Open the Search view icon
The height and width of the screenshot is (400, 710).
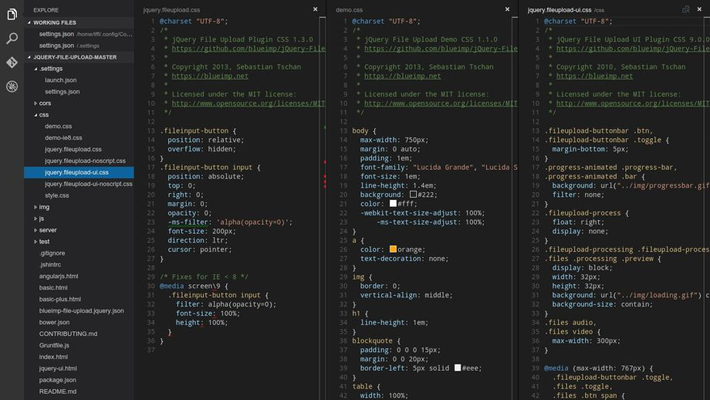(12, 39)
